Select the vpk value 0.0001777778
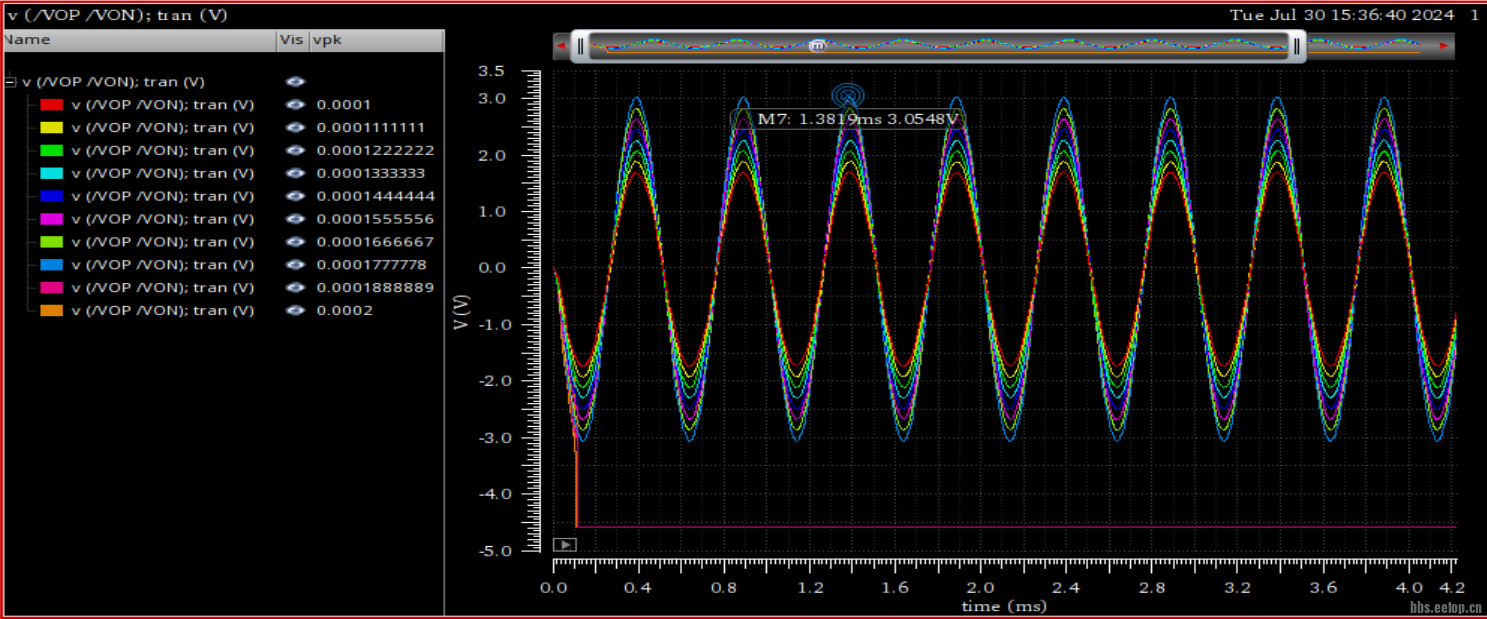1487x619 pixels. [x=371, y=265]
